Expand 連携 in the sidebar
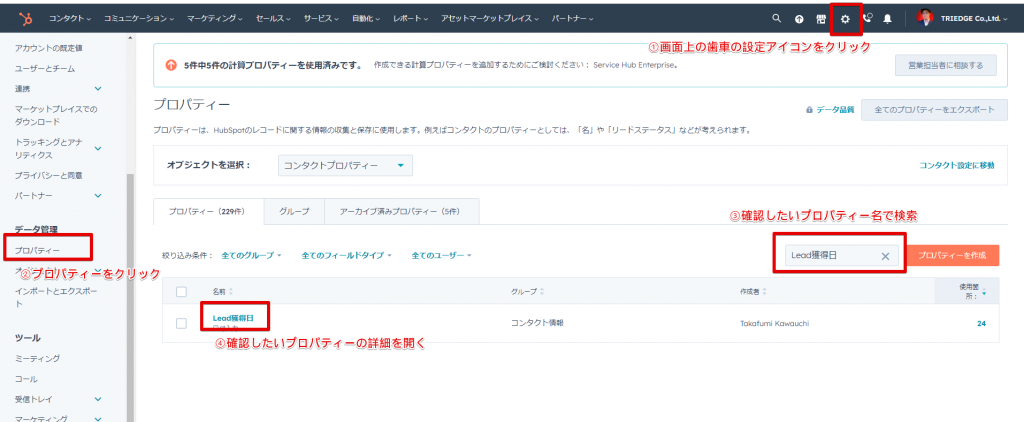 [x=98, y=88]
